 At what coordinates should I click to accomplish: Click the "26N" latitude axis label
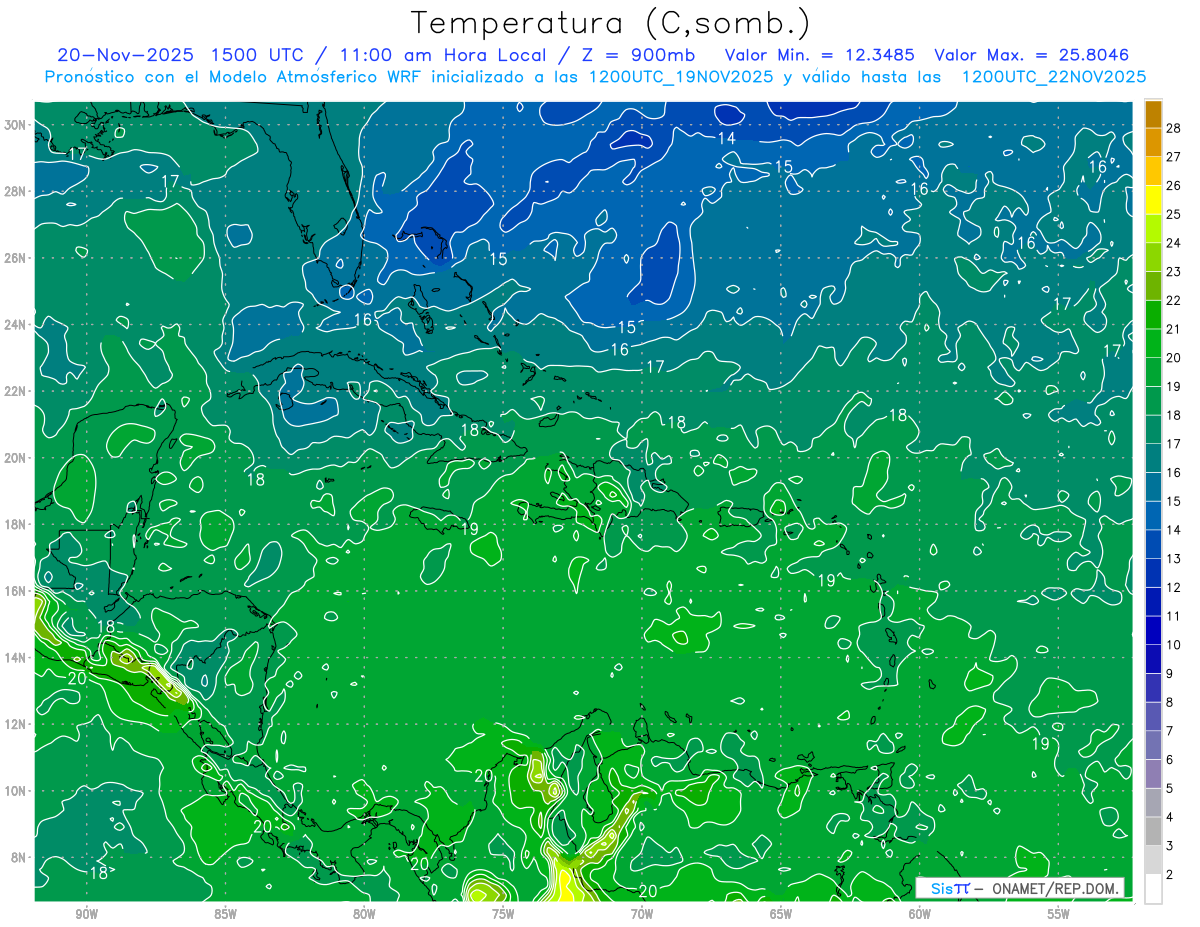click(17, 258)
